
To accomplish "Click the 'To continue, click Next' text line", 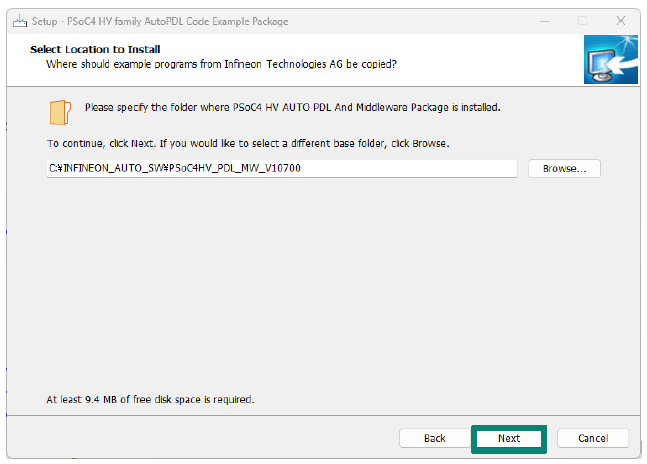I will click(x=248, y=144).
